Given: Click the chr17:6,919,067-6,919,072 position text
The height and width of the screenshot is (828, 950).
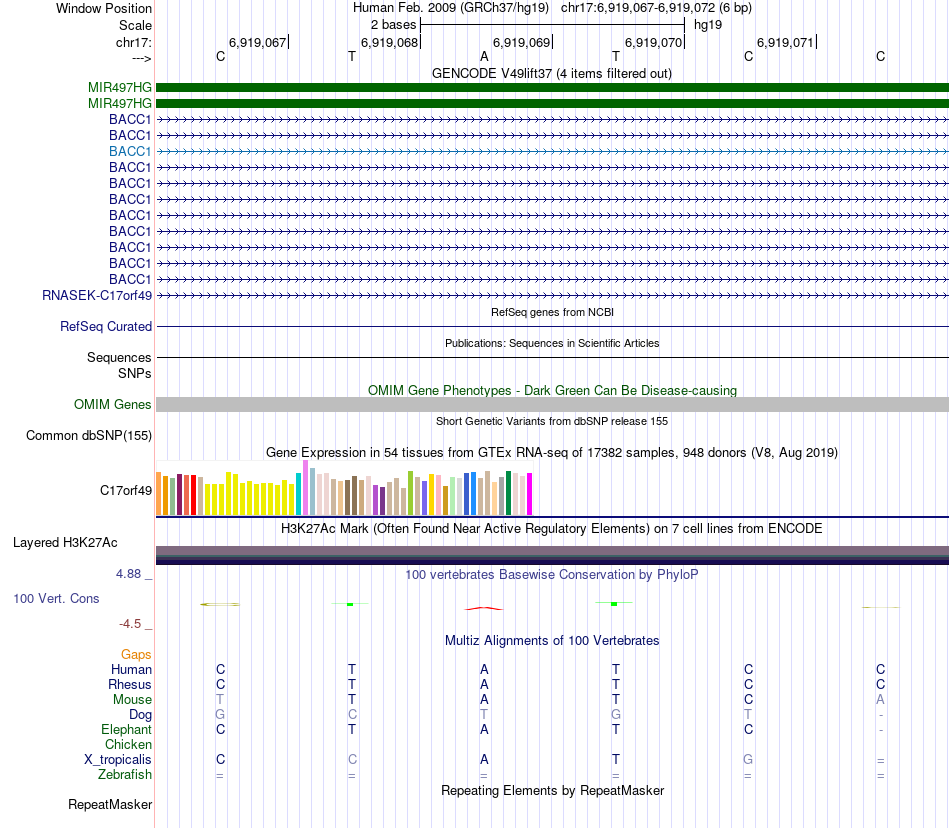Looking at the screenshot, I should 656,8.
